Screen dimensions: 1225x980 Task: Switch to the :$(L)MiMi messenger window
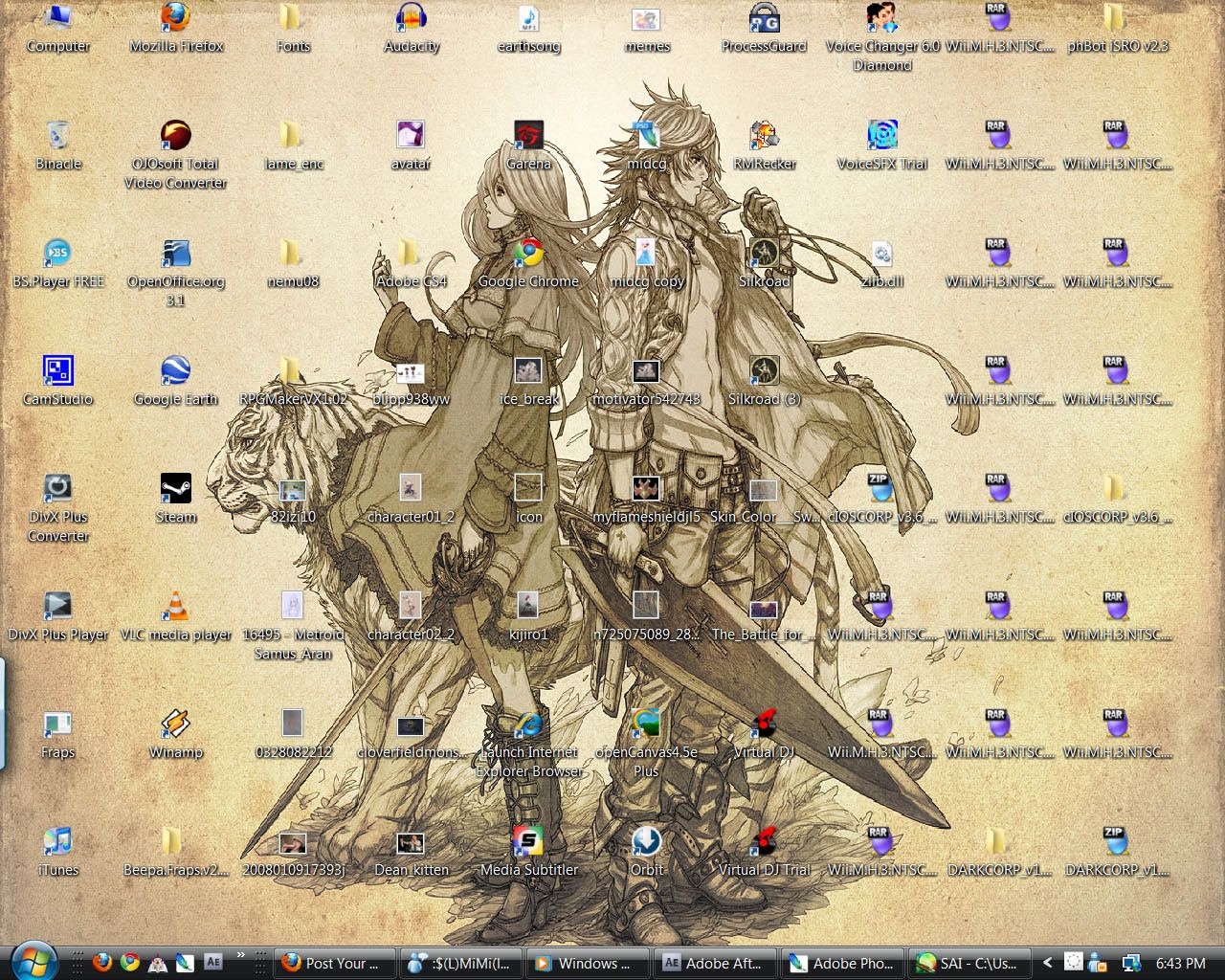pyautogui.click(x=461, y=963)
